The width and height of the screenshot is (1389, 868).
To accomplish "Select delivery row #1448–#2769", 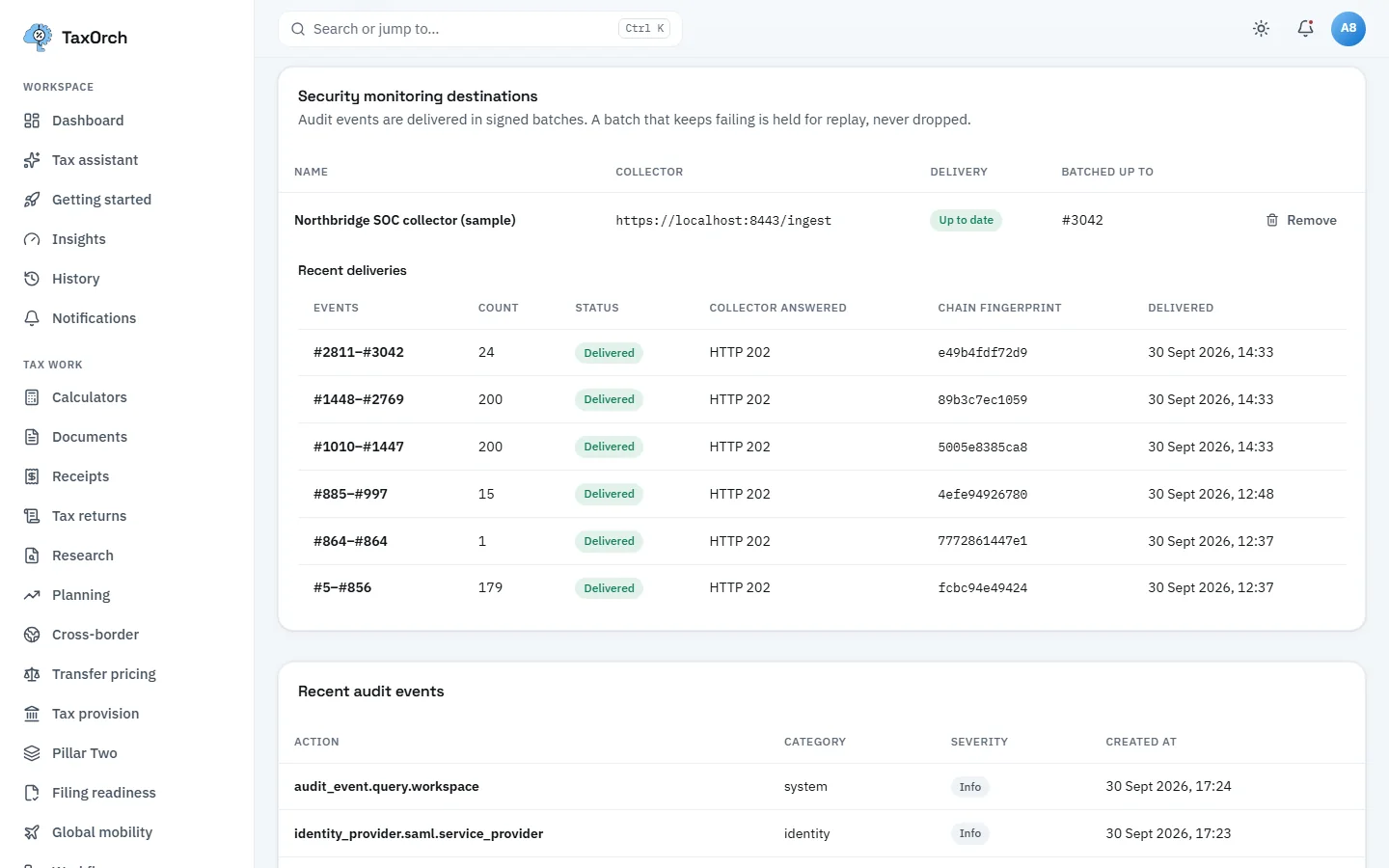I will [x=822, y=399].
